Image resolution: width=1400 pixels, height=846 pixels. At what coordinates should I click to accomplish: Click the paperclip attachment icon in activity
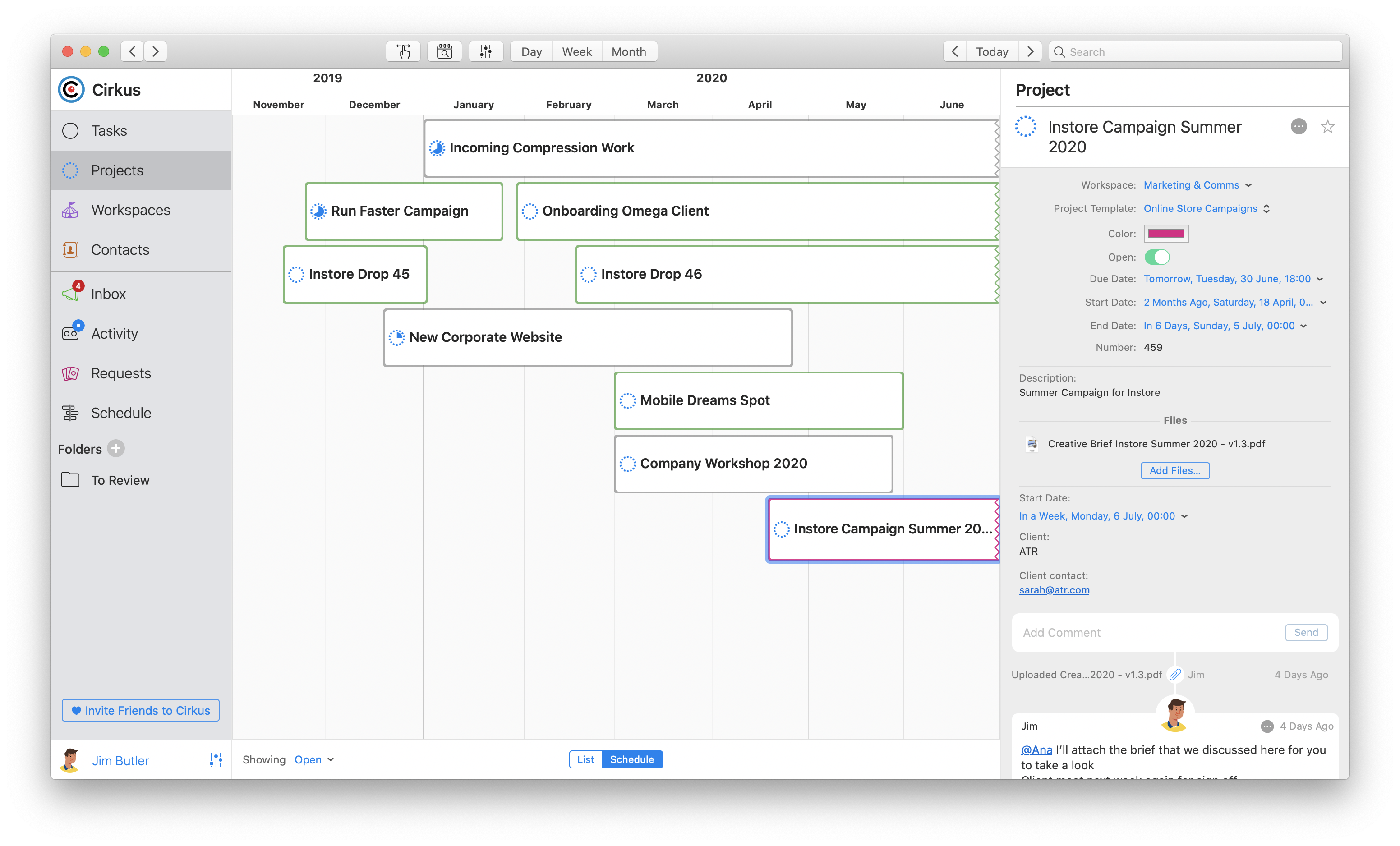click(x=1175, y=675)
